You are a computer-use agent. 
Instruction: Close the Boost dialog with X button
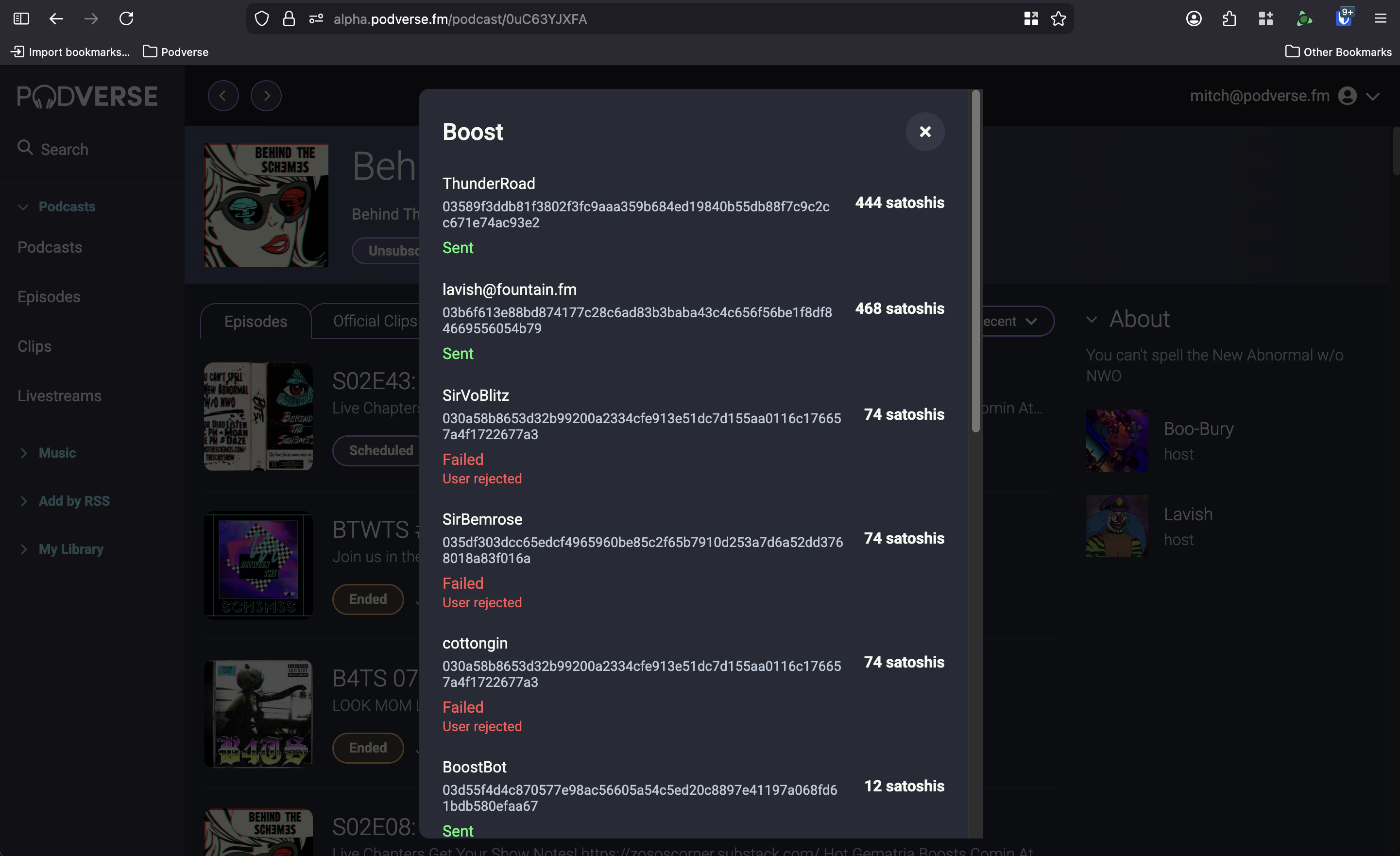coord(924,132)
